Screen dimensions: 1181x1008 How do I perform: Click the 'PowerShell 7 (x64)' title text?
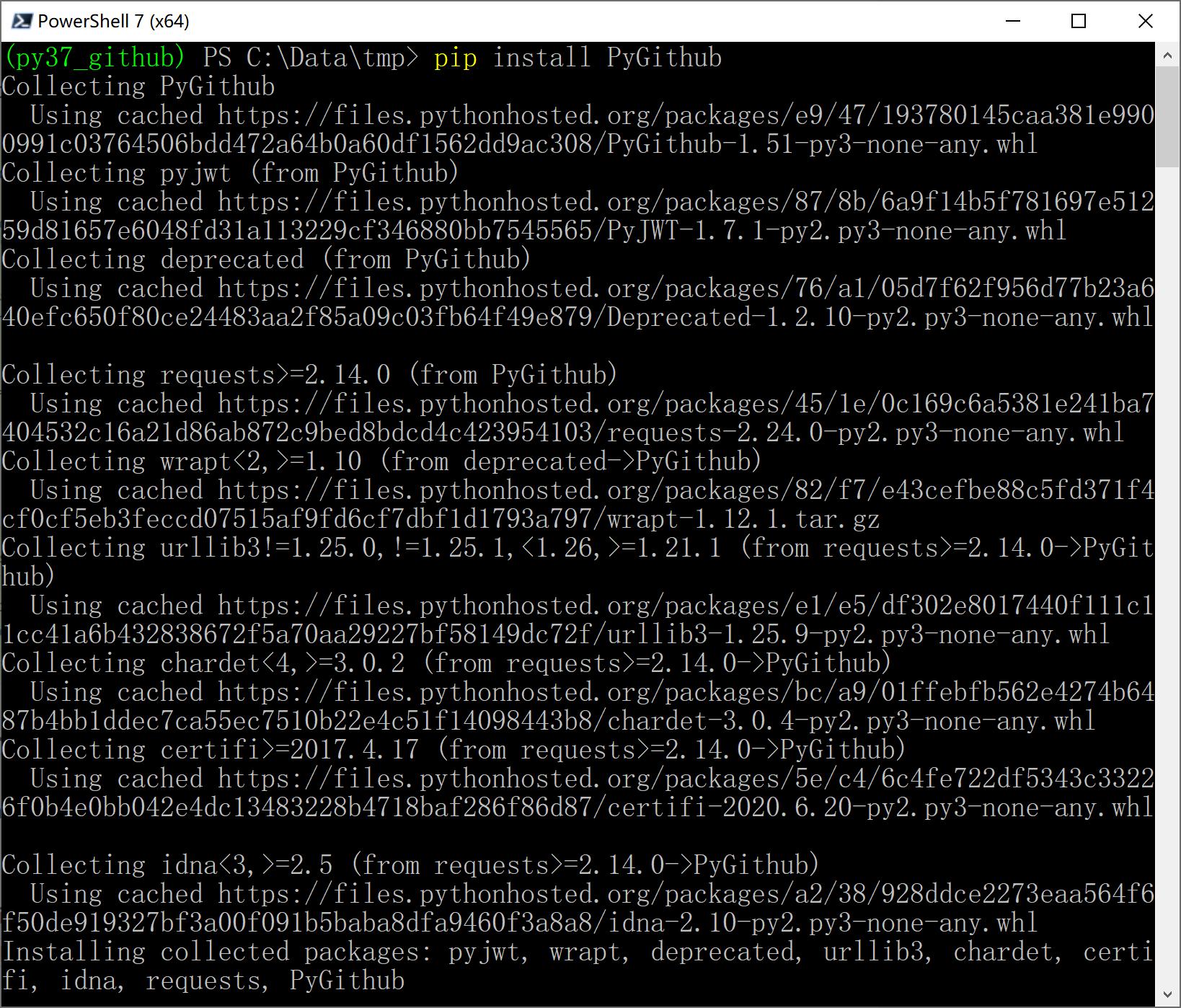click(113, 21)
